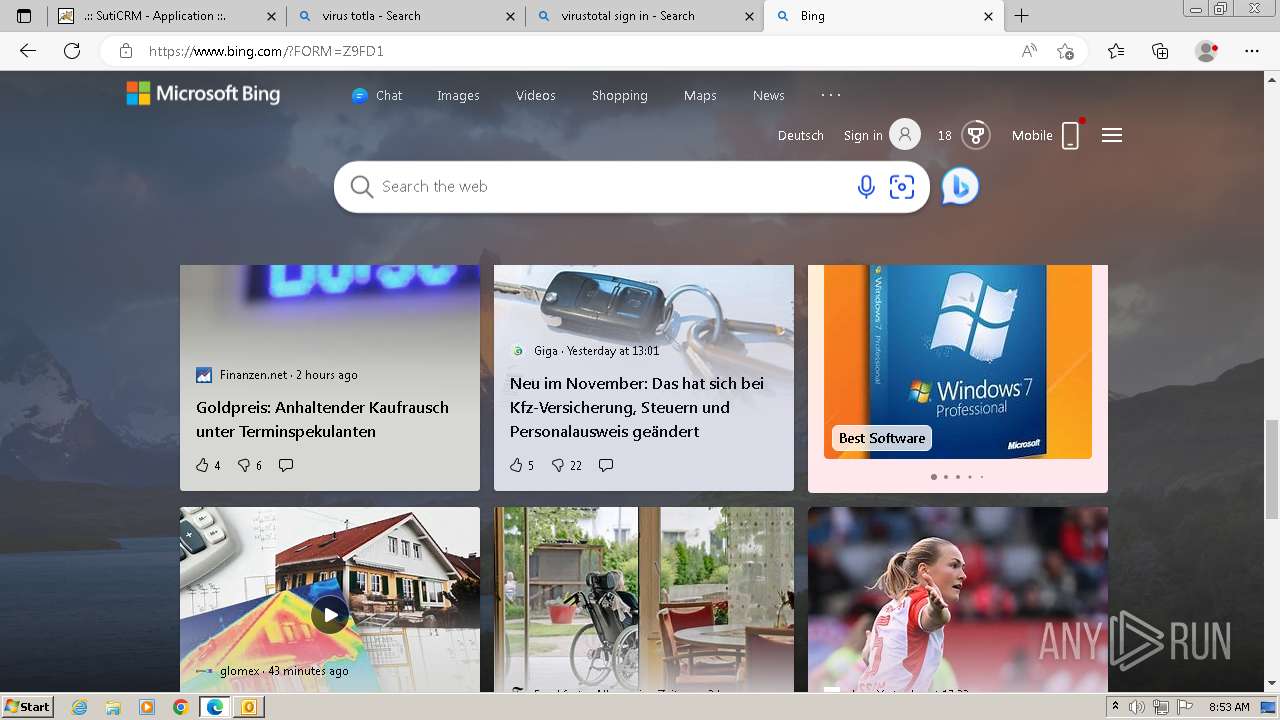This screenshot has height=720, width=1280.
Task: Open the wheelchair garden article image
Action: pos(644,598)
